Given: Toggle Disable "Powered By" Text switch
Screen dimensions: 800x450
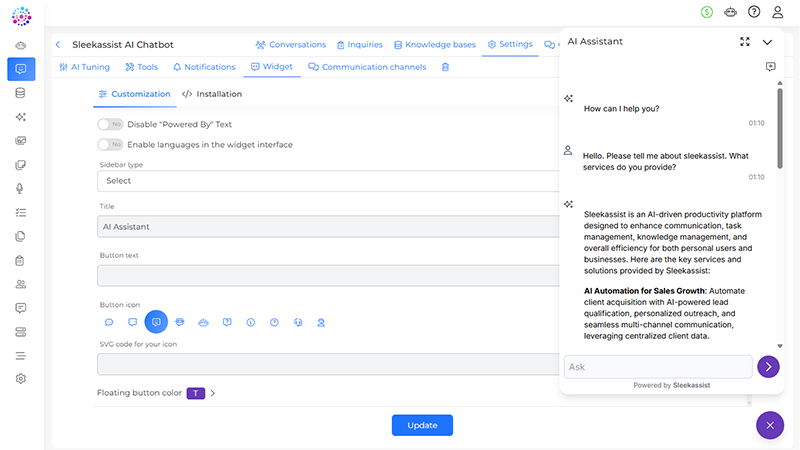Looking at the screenshot, I should coord(110,124).
